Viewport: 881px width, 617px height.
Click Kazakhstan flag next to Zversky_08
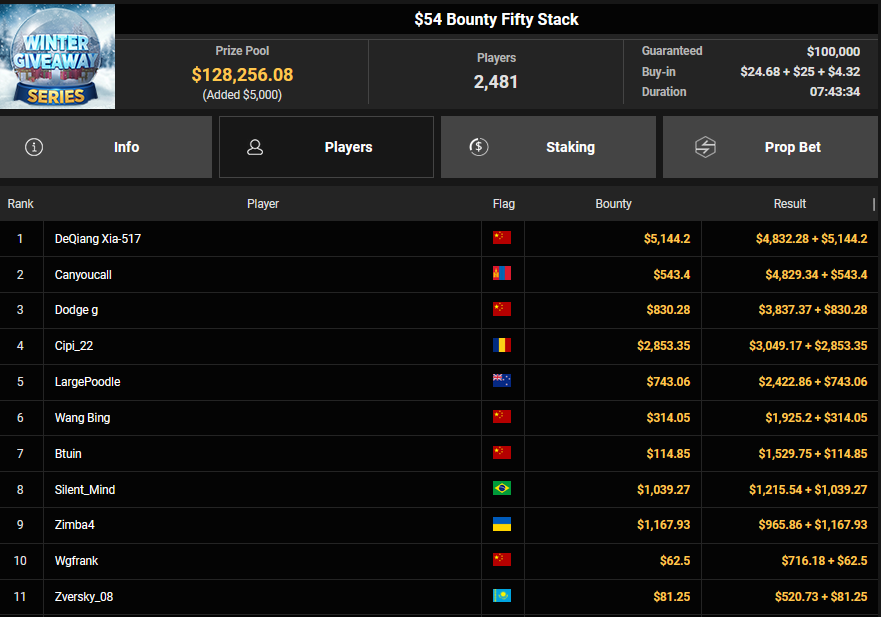pyautogui.click(x=502, y=596)
